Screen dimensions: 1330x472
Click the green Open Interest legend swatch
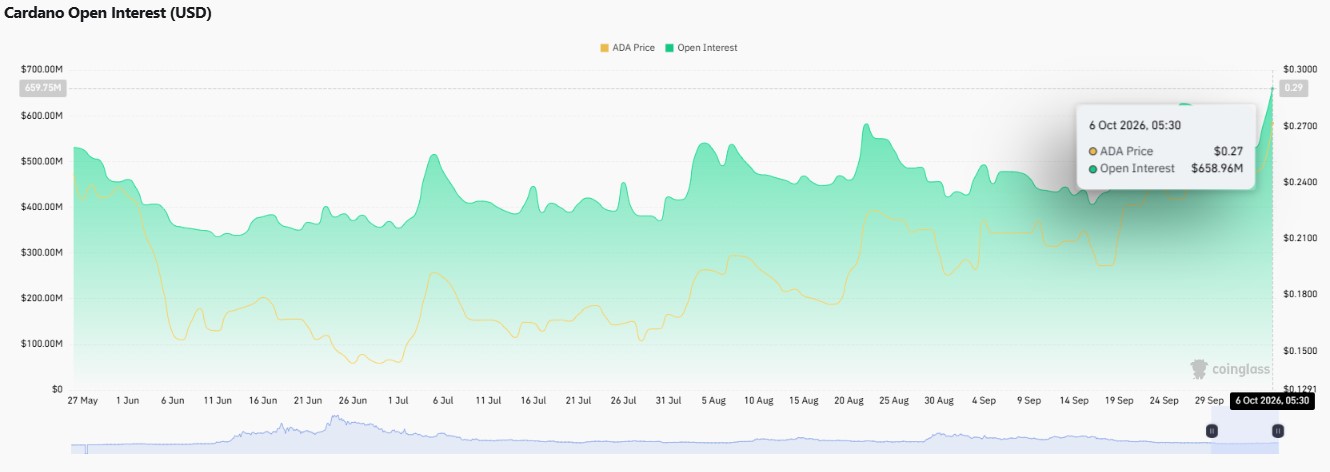click(x=668, y=48)
